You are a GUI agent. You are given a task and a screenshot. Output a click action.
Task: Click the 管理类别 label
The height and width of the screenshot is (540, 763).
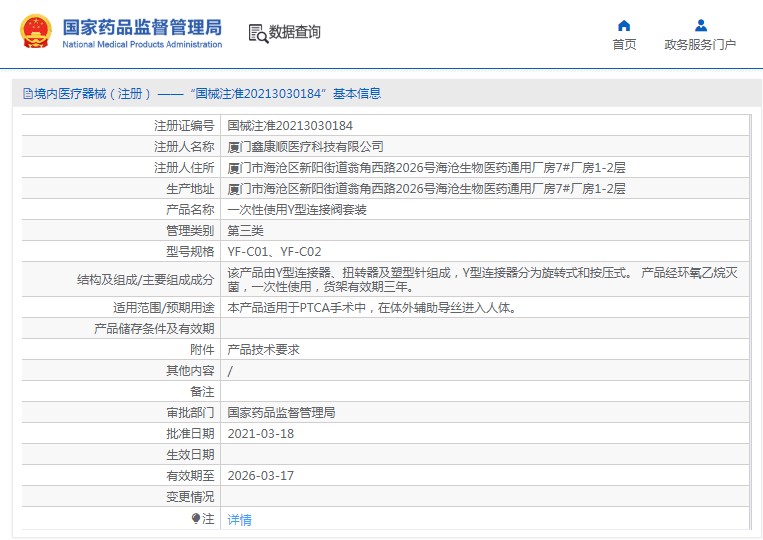click(190, 231)
